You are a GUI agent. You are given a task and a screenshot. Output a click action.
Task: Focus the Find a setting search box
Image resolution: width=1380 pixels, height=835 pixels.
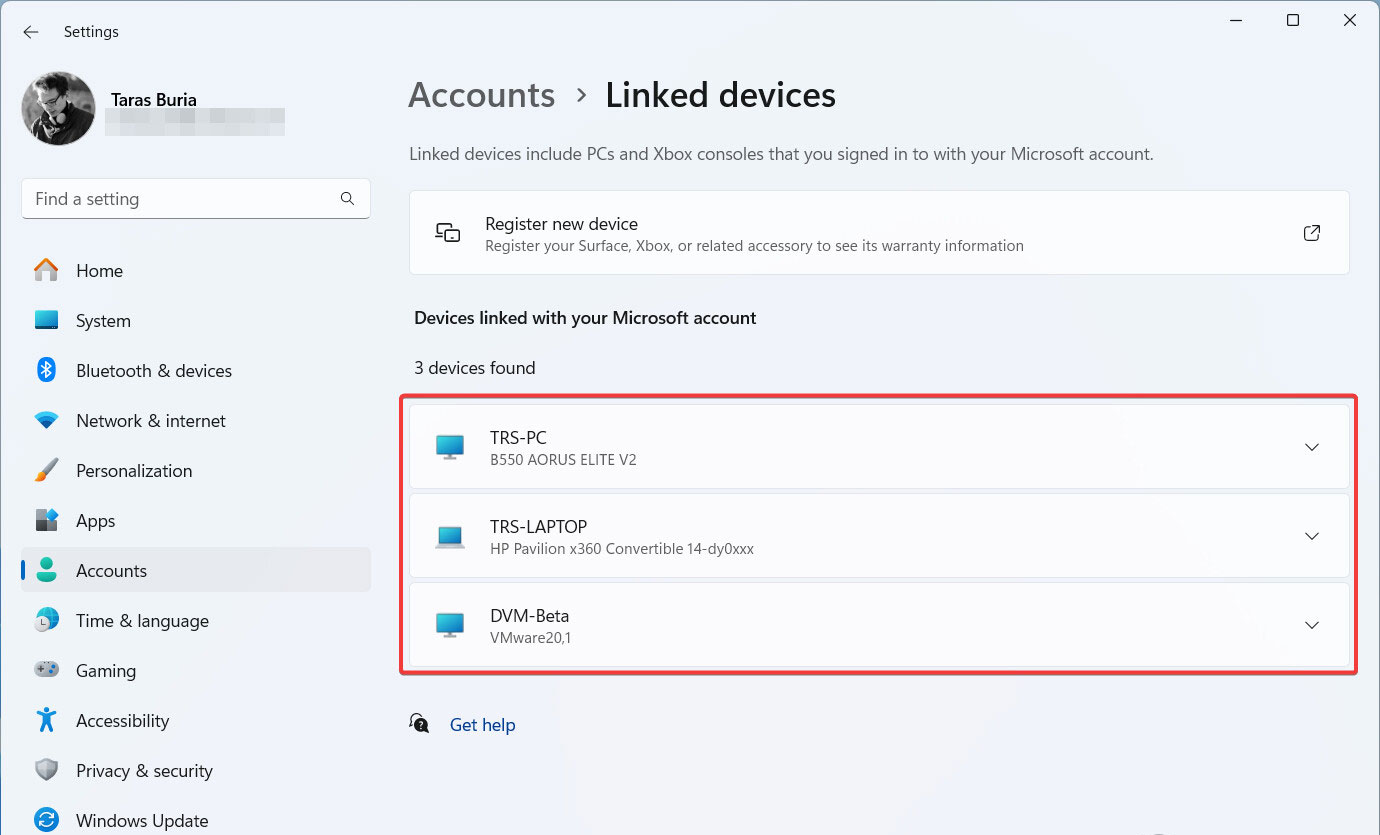pos(196,199)
